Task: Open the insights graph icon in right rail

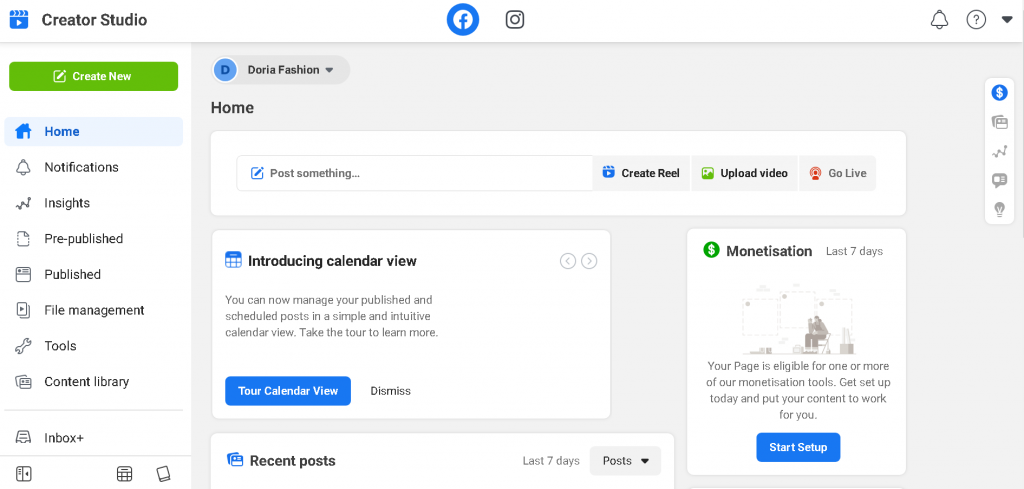Action: (x=999, y=151)
